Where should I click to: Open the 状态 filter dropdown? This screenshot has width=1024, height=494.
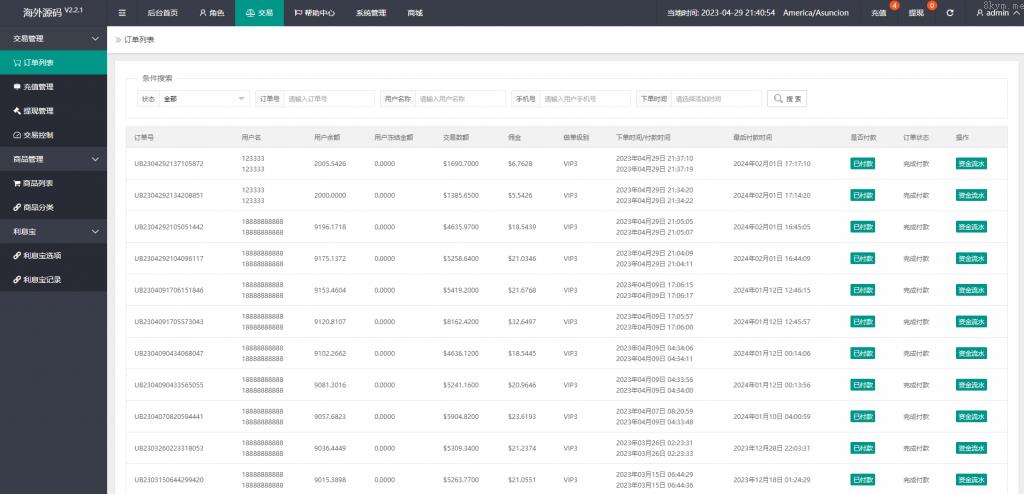pos(204,99)
